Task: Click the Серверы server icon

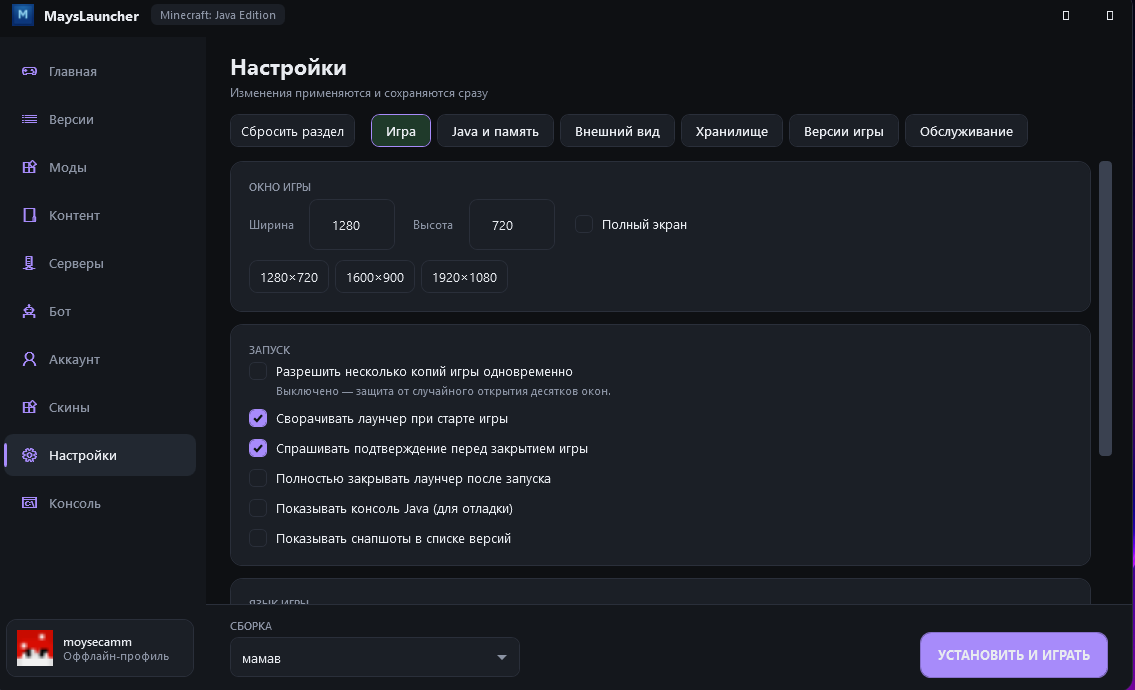Action: tap(29, 263)
